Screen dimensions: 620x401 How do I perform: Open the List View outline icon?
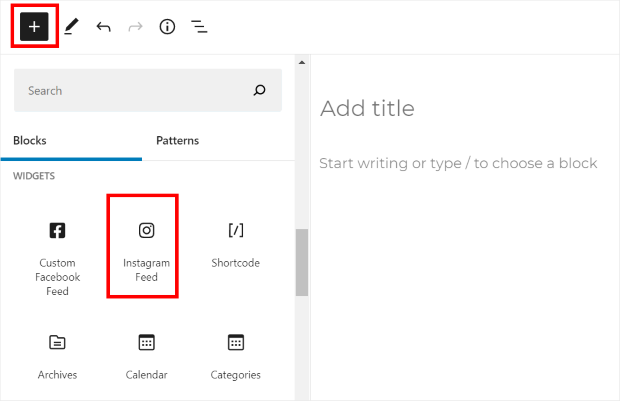[x=199, y=27]
